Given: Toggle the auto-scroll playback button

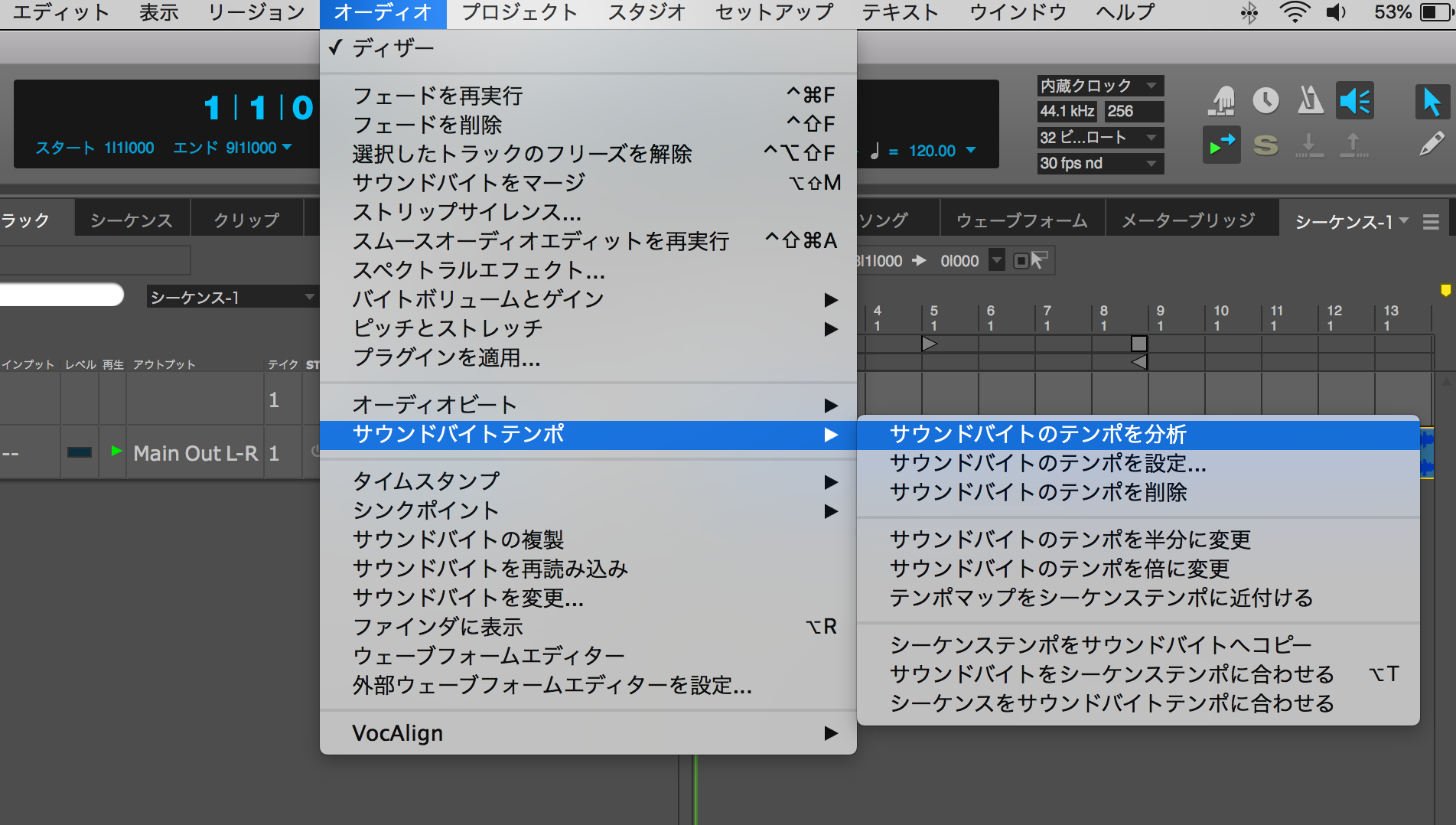Looking at the screenshot, I should 1220,145.
